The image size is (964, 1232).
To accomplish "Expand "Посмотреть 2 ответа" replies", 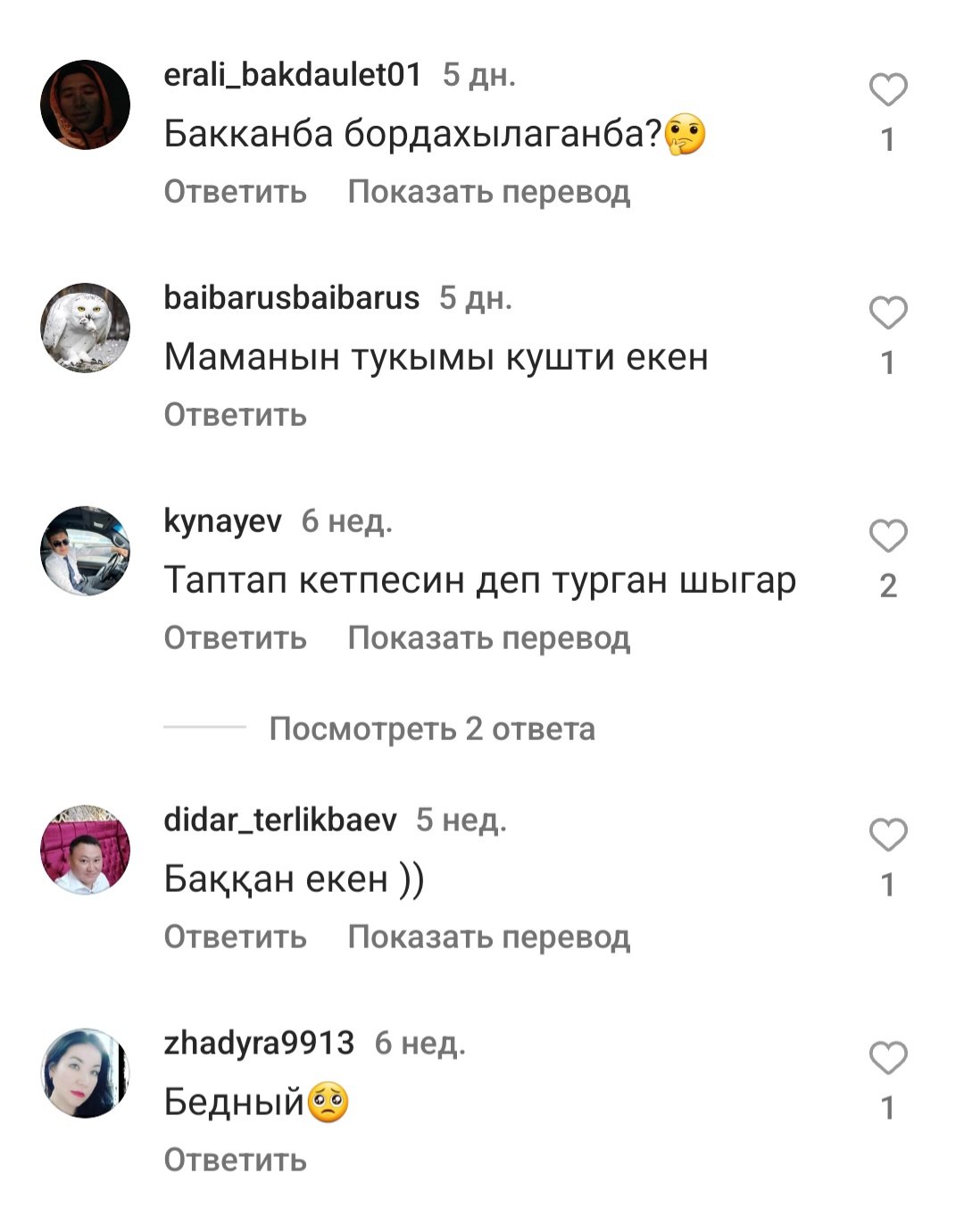I will 432,728.
